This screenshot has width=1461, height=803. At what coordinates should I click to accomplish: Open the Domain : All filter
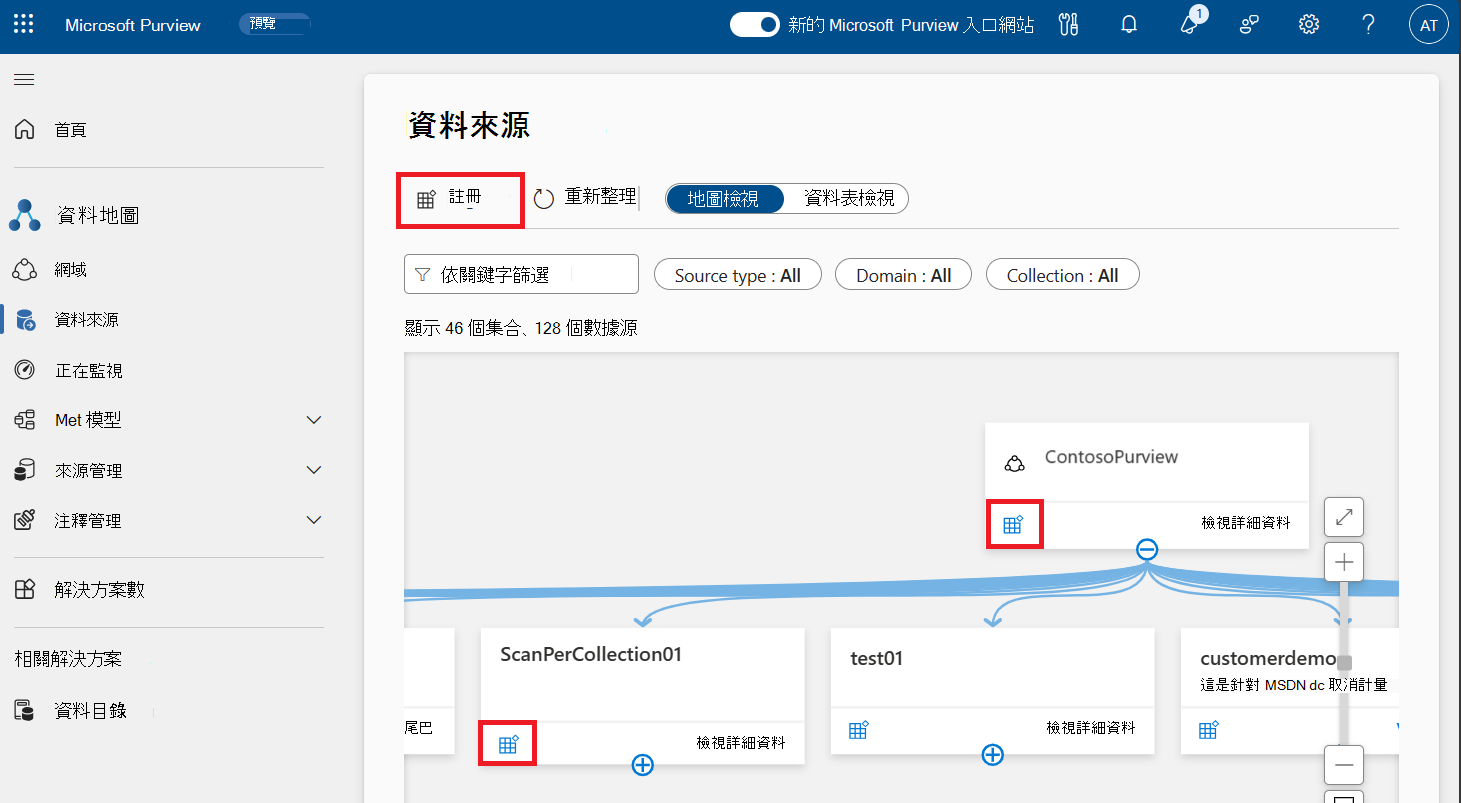904,275
